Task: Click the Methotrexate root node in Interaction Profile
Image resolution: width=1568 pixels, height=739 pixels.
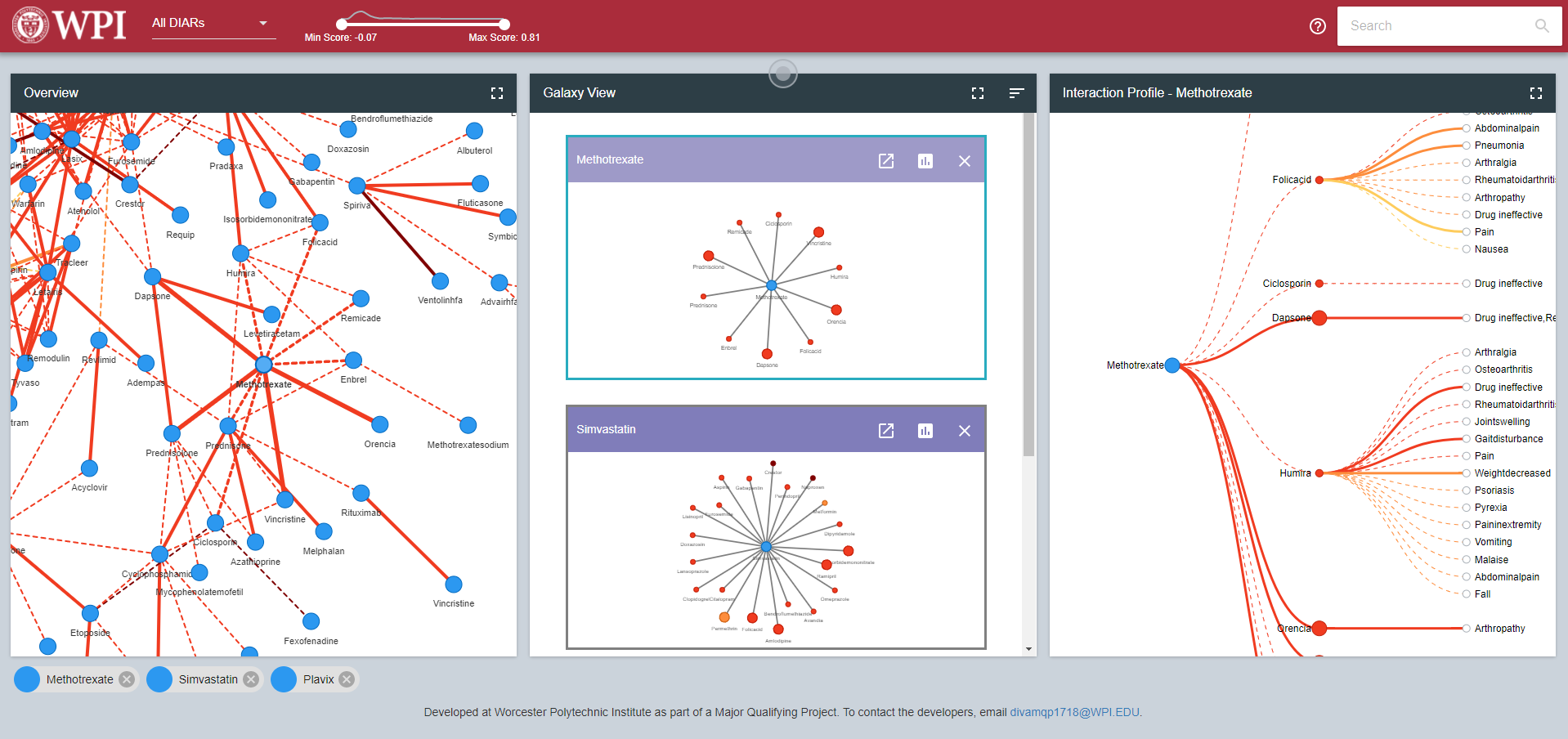Action: [x=1172, y=365]
